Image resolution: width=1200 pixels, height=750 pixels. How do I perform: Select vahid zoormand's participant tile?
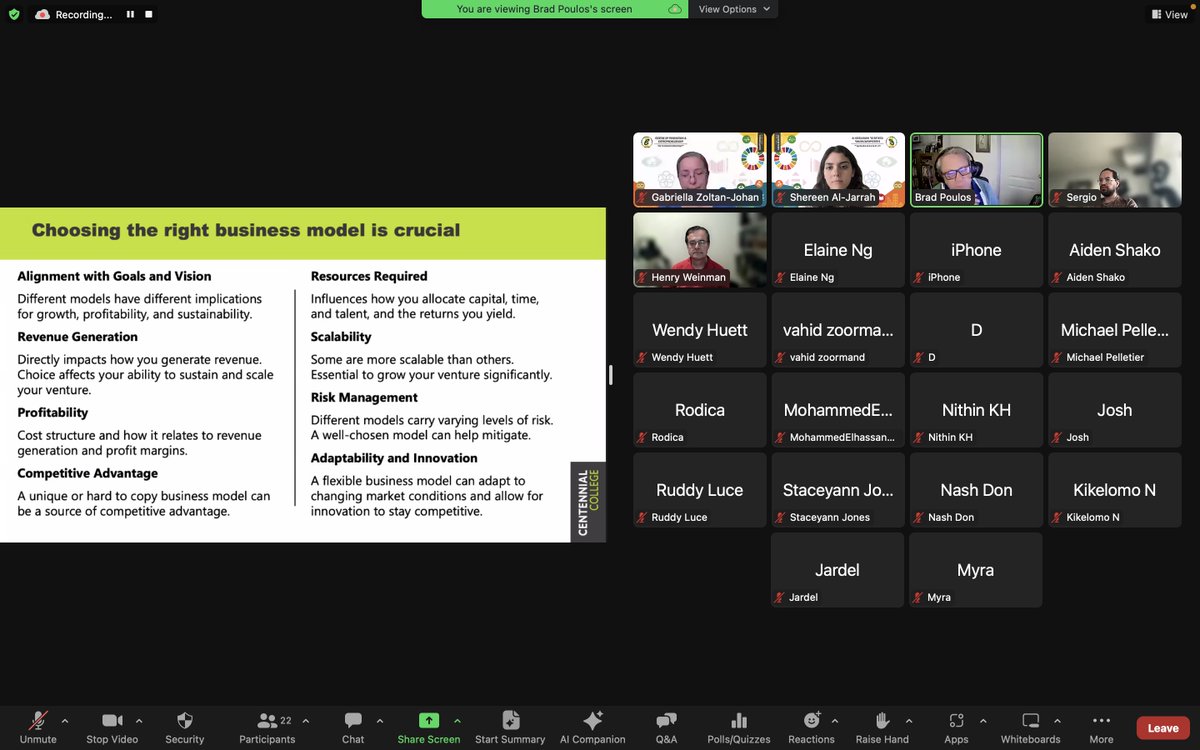(x=838, y=330)
